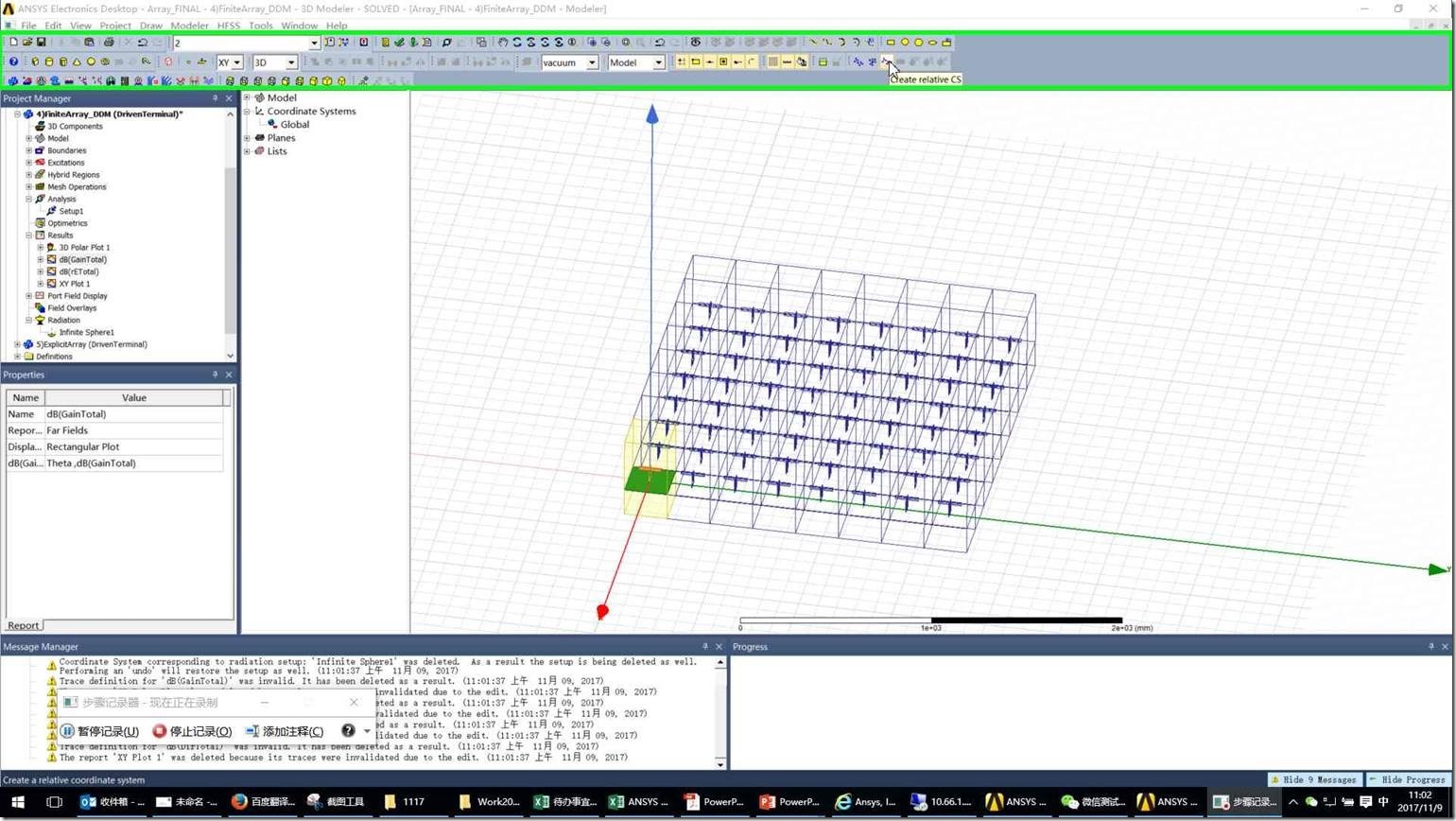Click the Create relative CS icon

[886, 62]
